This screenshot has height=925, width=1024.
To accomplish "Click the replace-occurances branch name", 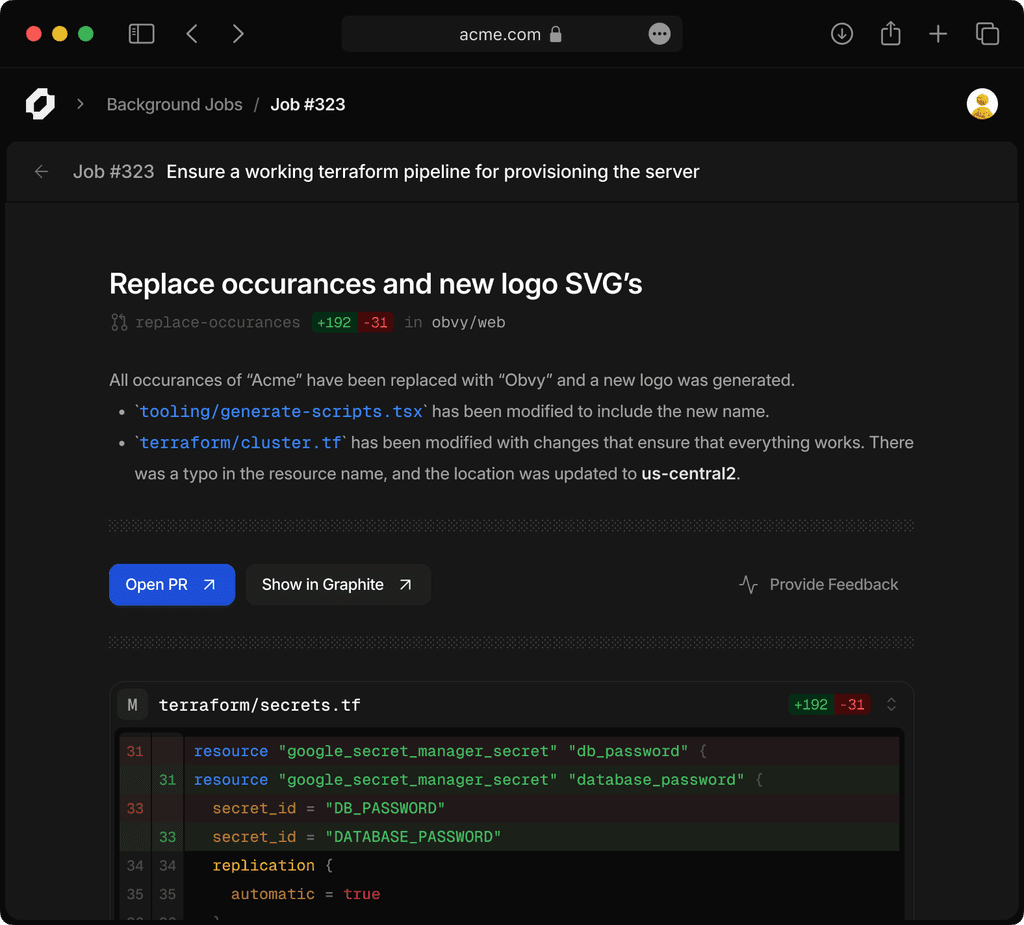I will point(217,323).
